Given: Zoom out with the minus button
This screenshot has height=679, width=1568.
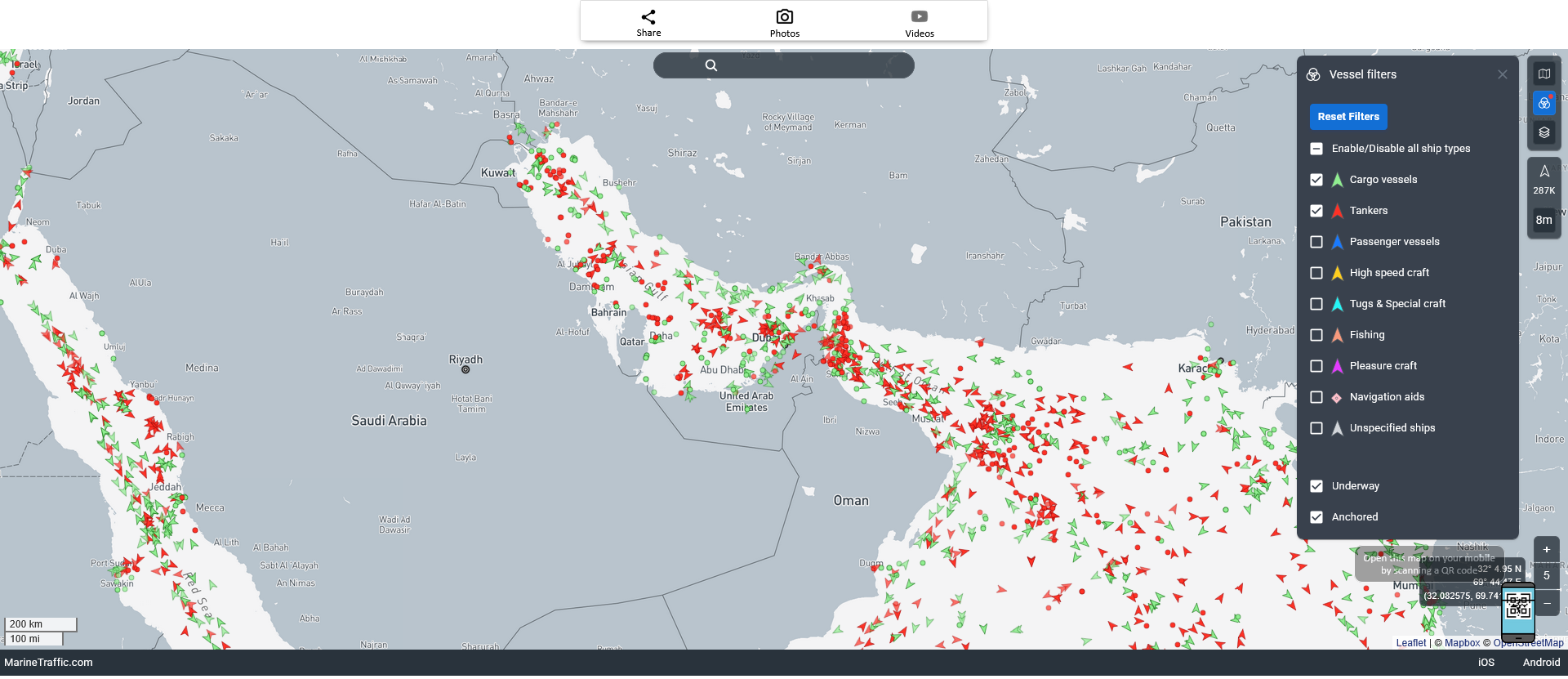Looking at the screenshot, I should click(1547, 603).
